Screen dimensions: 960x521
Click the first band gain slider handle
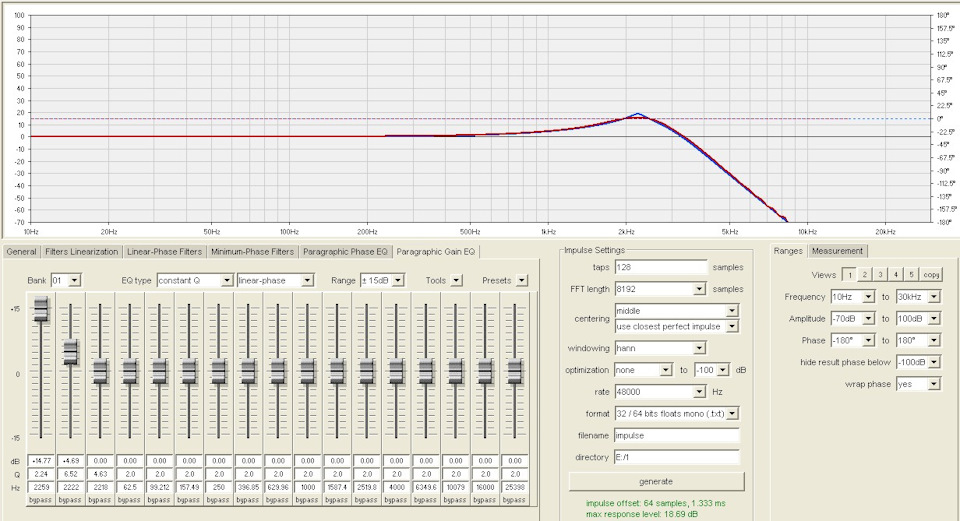tap(40, 309)
